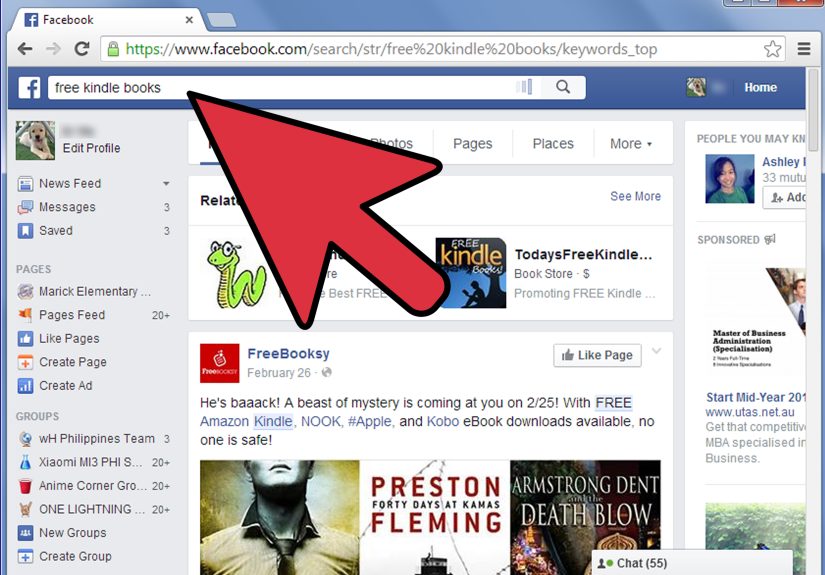
Task: Open a new browser tab
Action: tap(222, 21)
